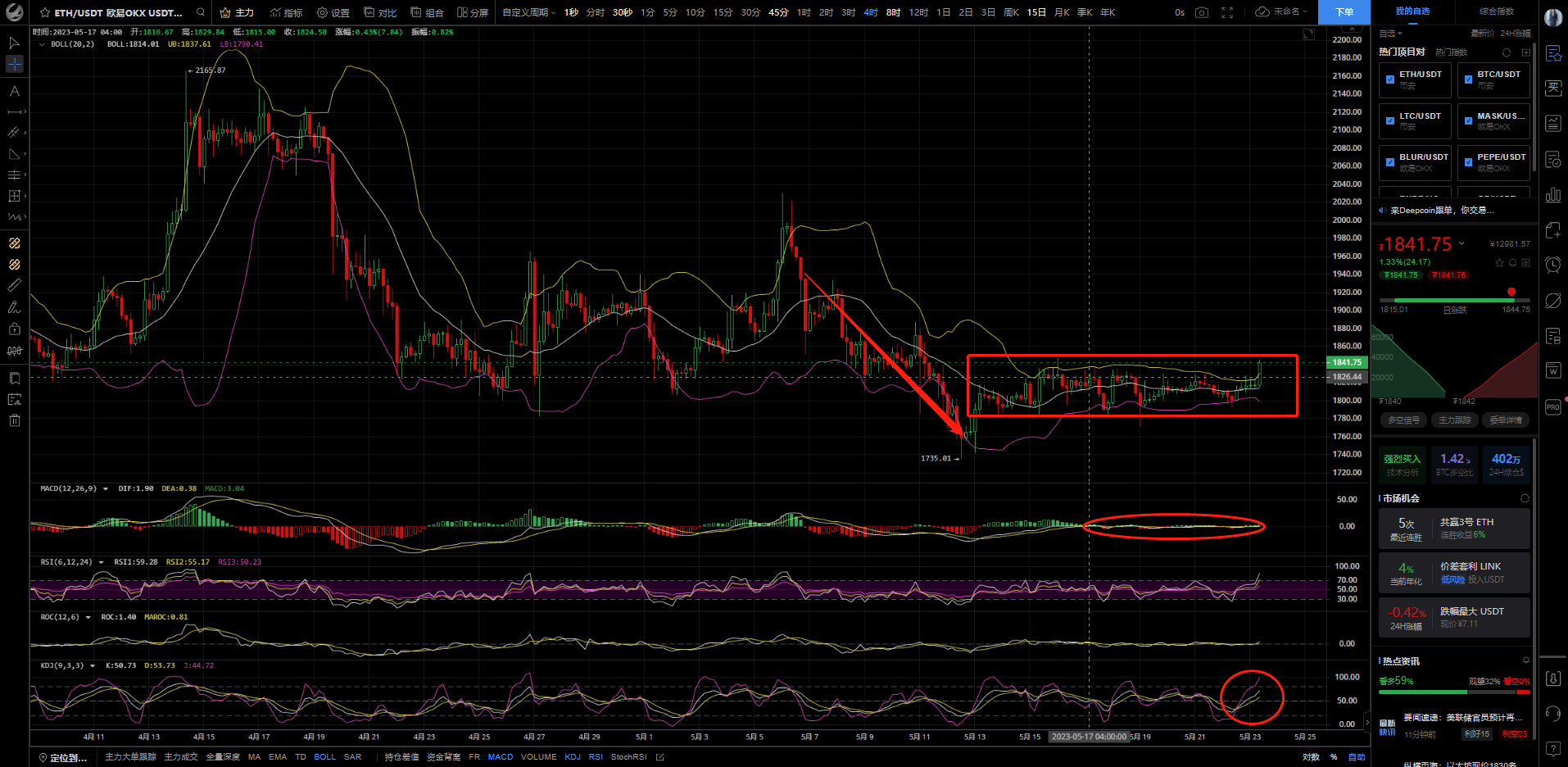Enter fullscreen chart mode
Viewport: 1568px width, 767px height.
1227,12
